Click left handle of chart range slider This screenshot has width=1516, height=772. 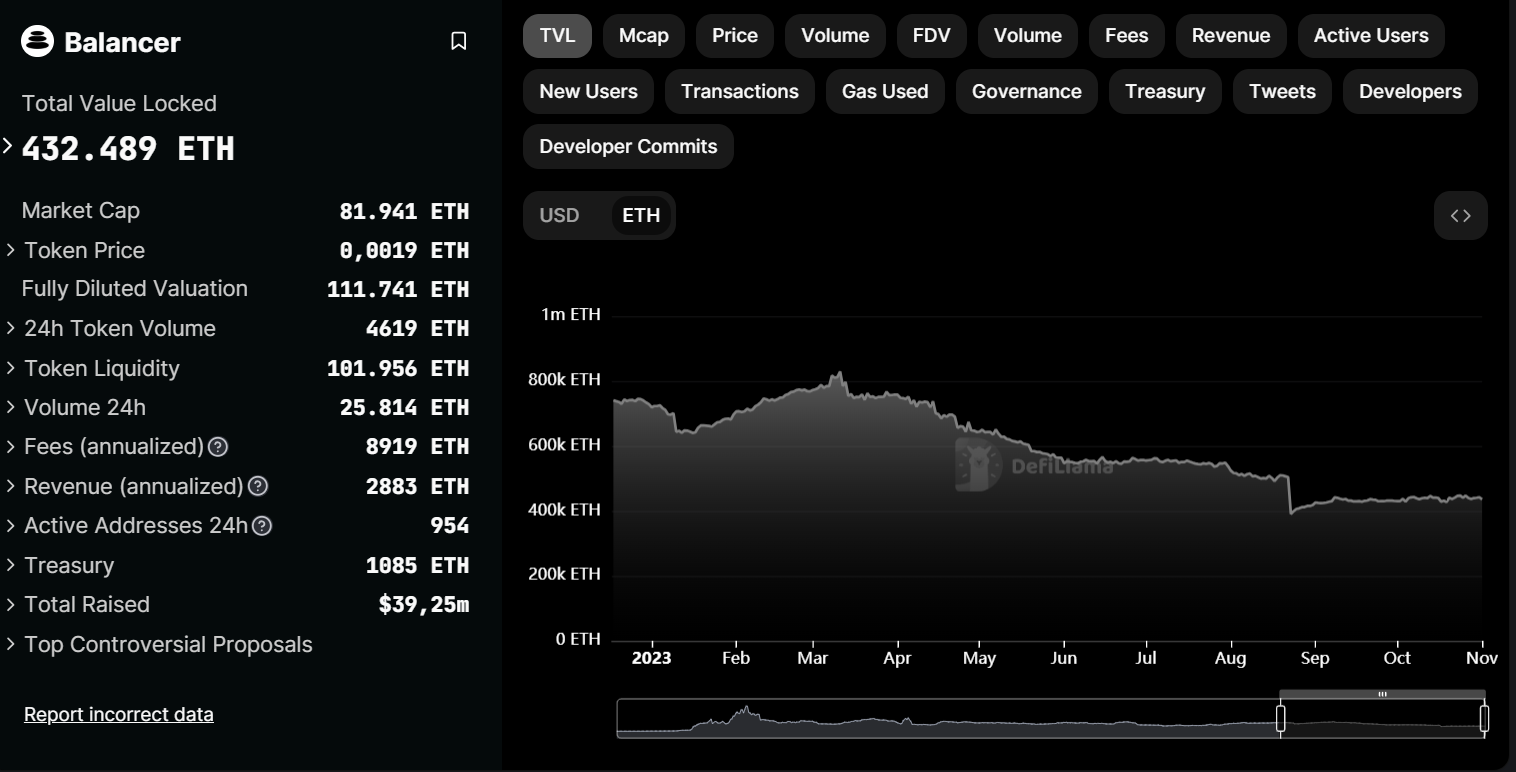pos(1280,718)
